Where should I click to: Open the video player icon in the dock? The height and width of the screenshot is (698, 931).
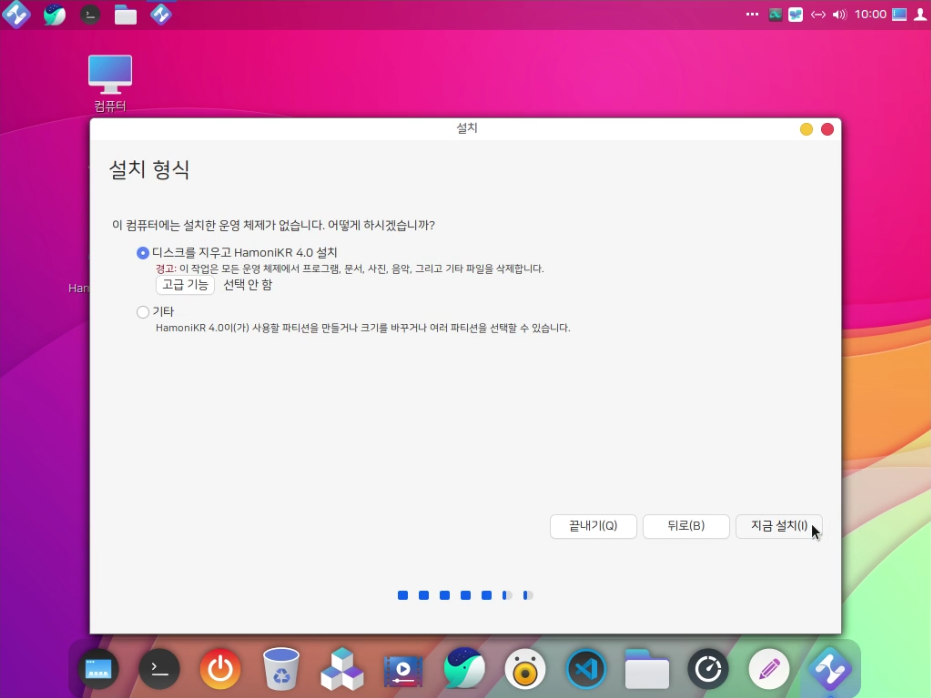tap(403, 668)
